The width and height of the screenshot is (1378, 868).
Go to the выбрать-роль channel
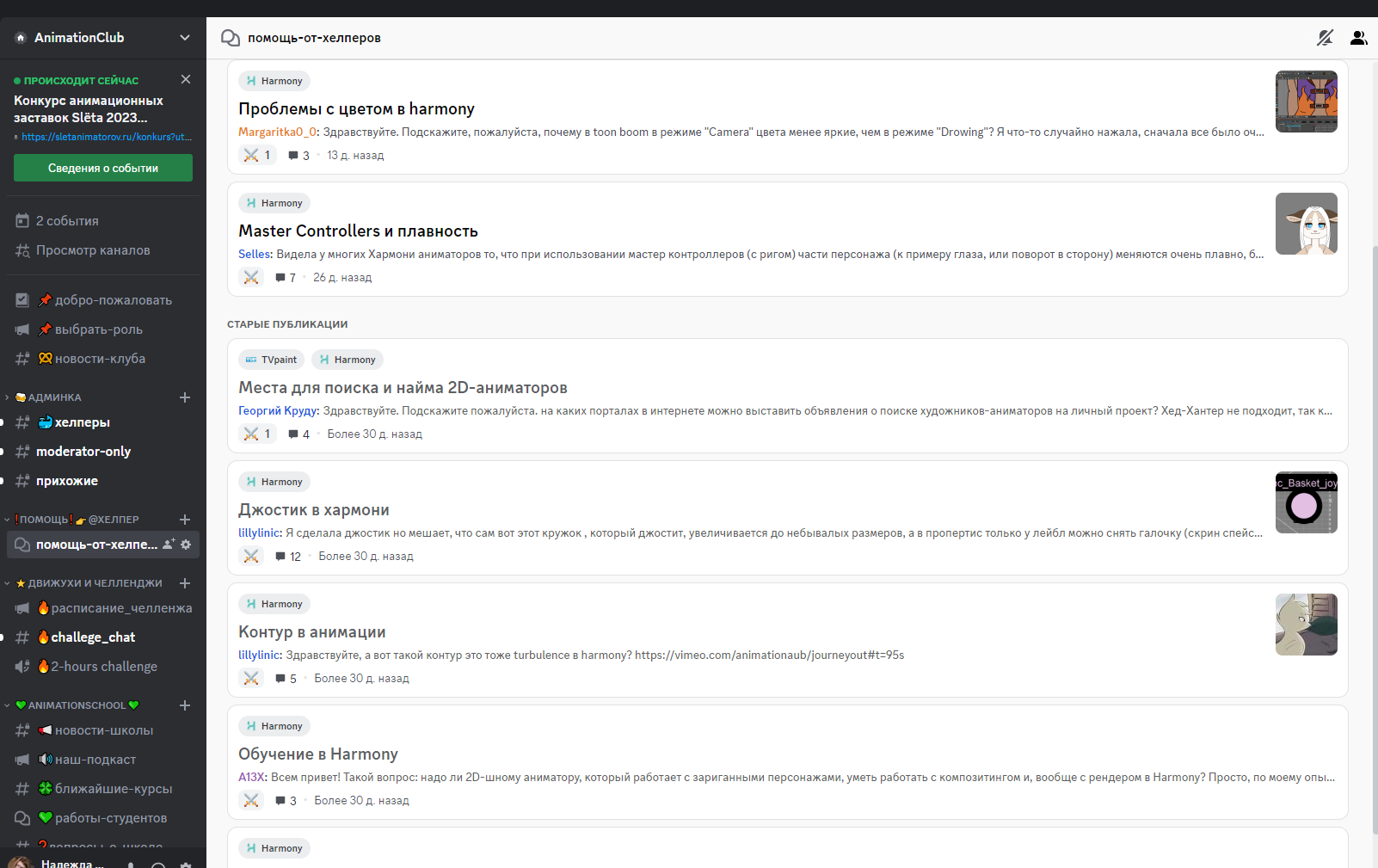click(x=103, y=329)
